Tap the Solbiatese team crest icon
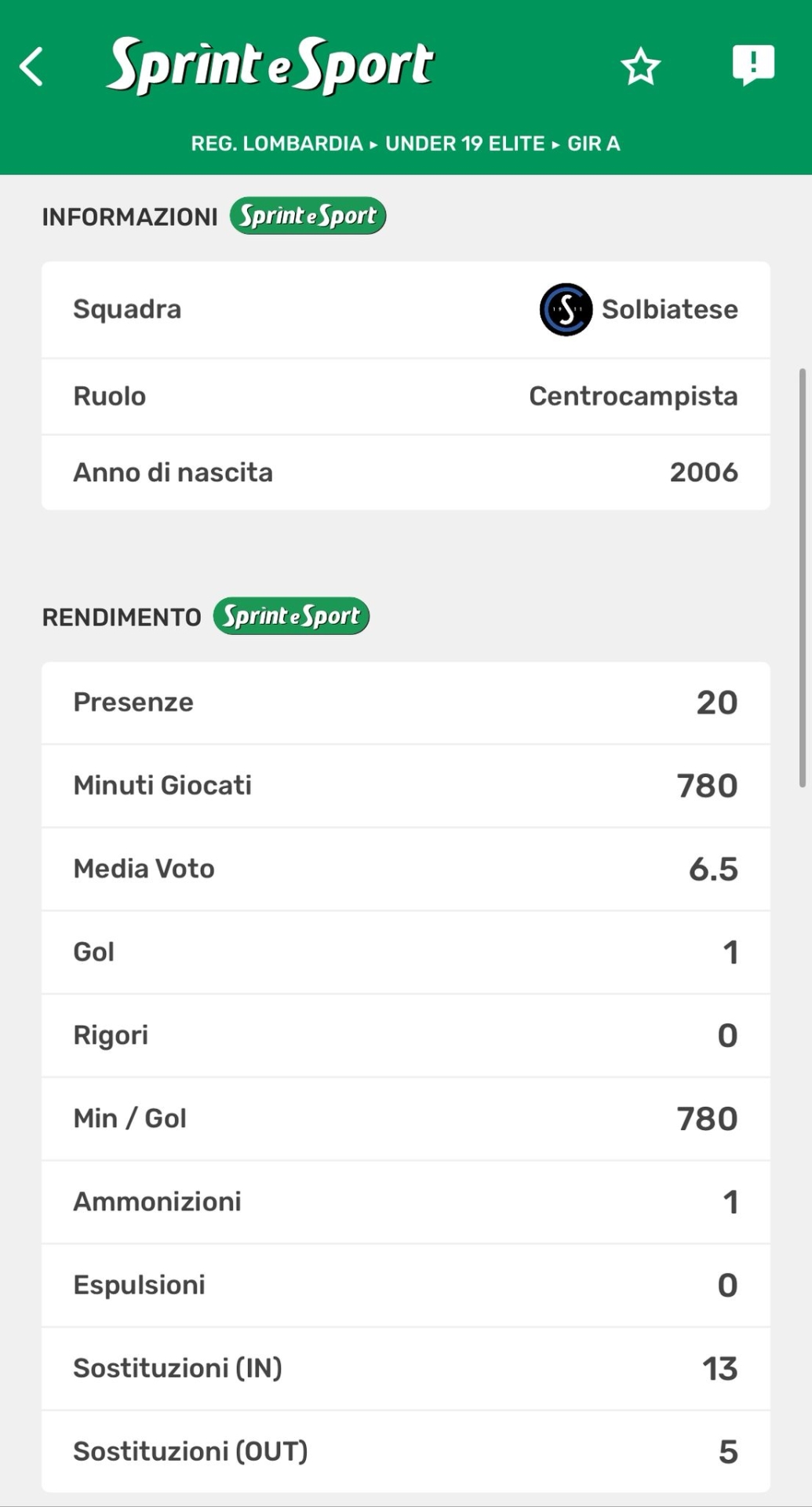Image resolution: width=812 pixels, height=1507 pixels. 566,309
